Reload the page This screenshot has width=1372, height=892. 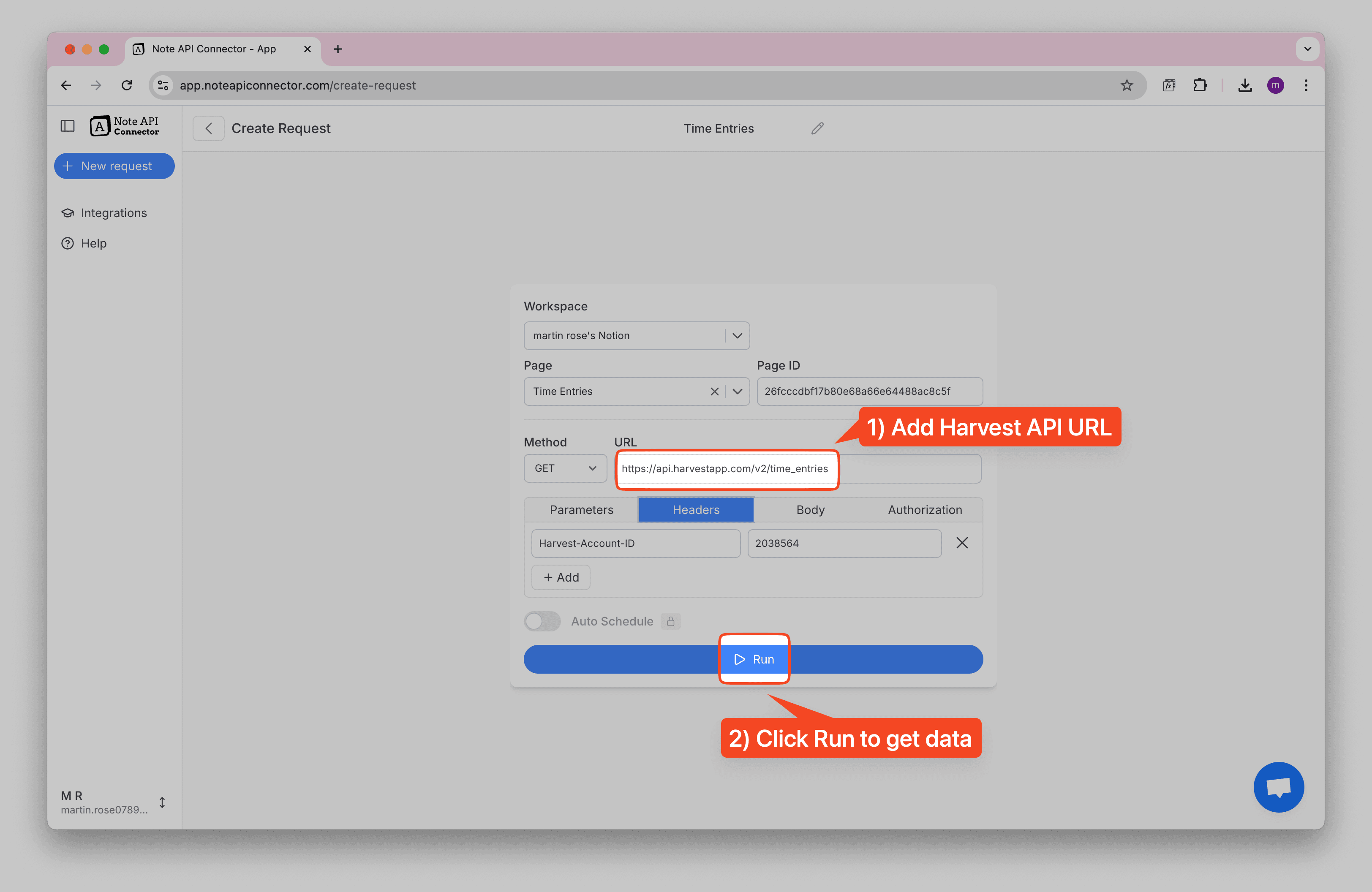[x=127, y=85]
